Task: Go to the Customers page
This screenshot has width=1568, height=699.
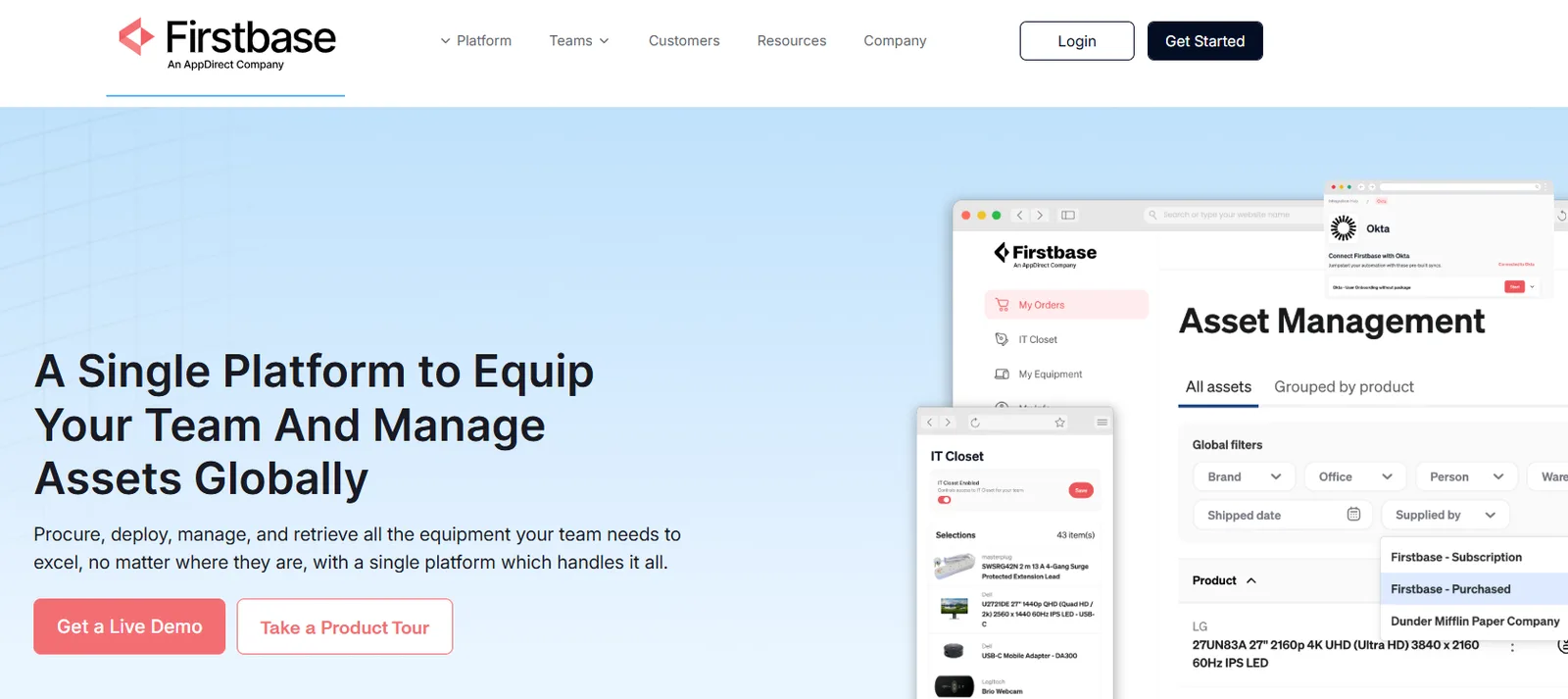Action: [x=684, y=40]
